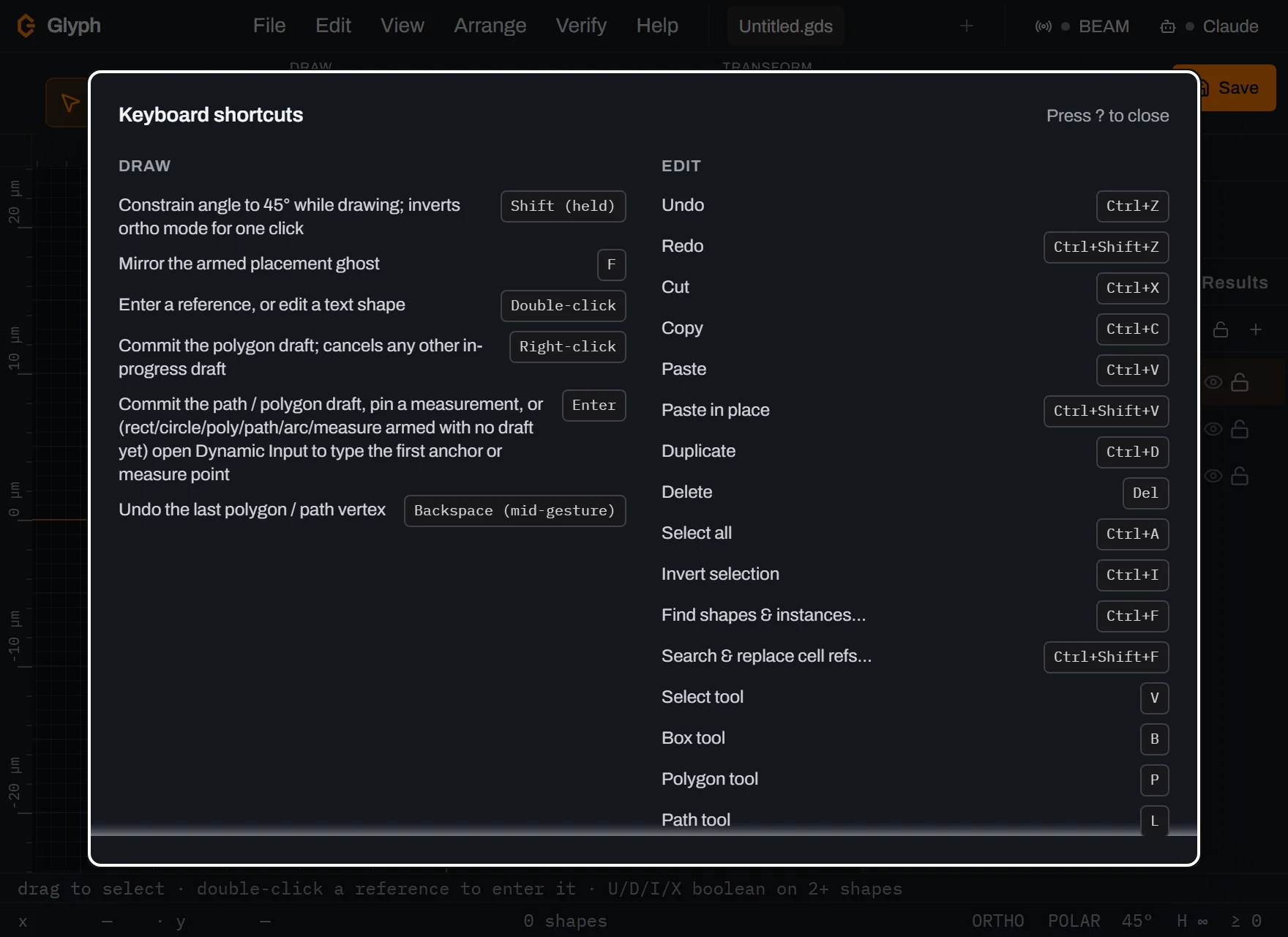1288x937 pixels.
Task: Open the File menu
Action: click(269, 26)
